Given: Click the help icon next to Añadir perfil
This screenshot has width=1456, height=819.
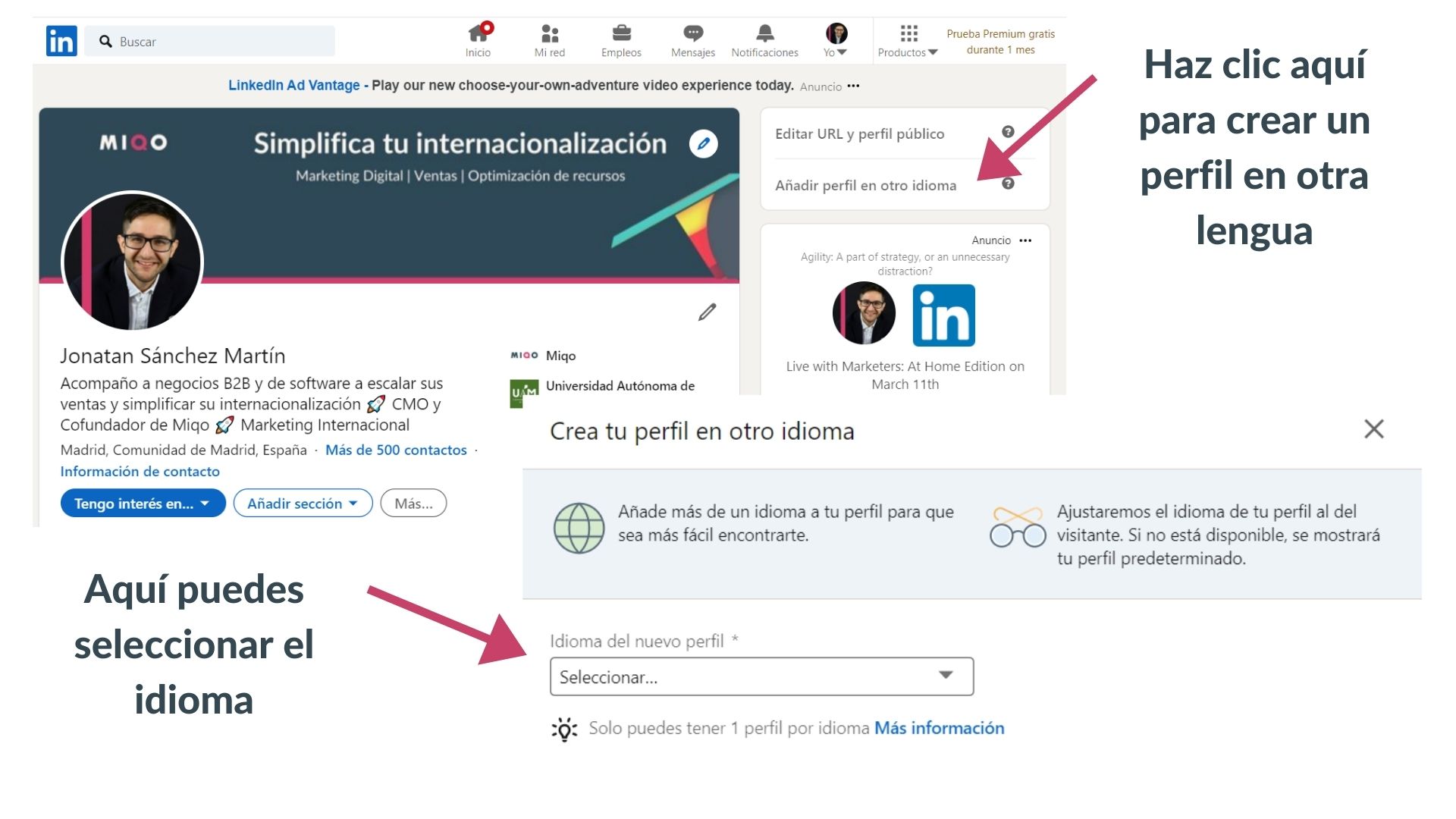Looking at the screenshot, I should coord(1007,184).
